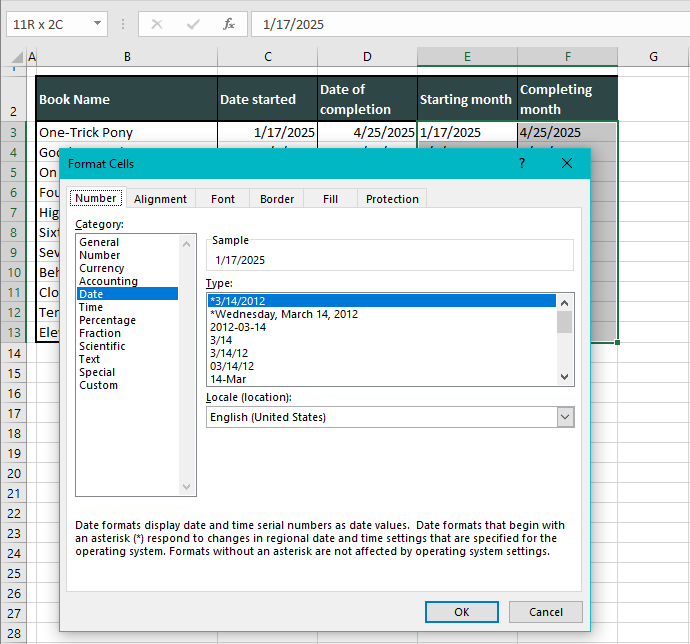Open the Insert Function fx icon

(x=229, y=24)
